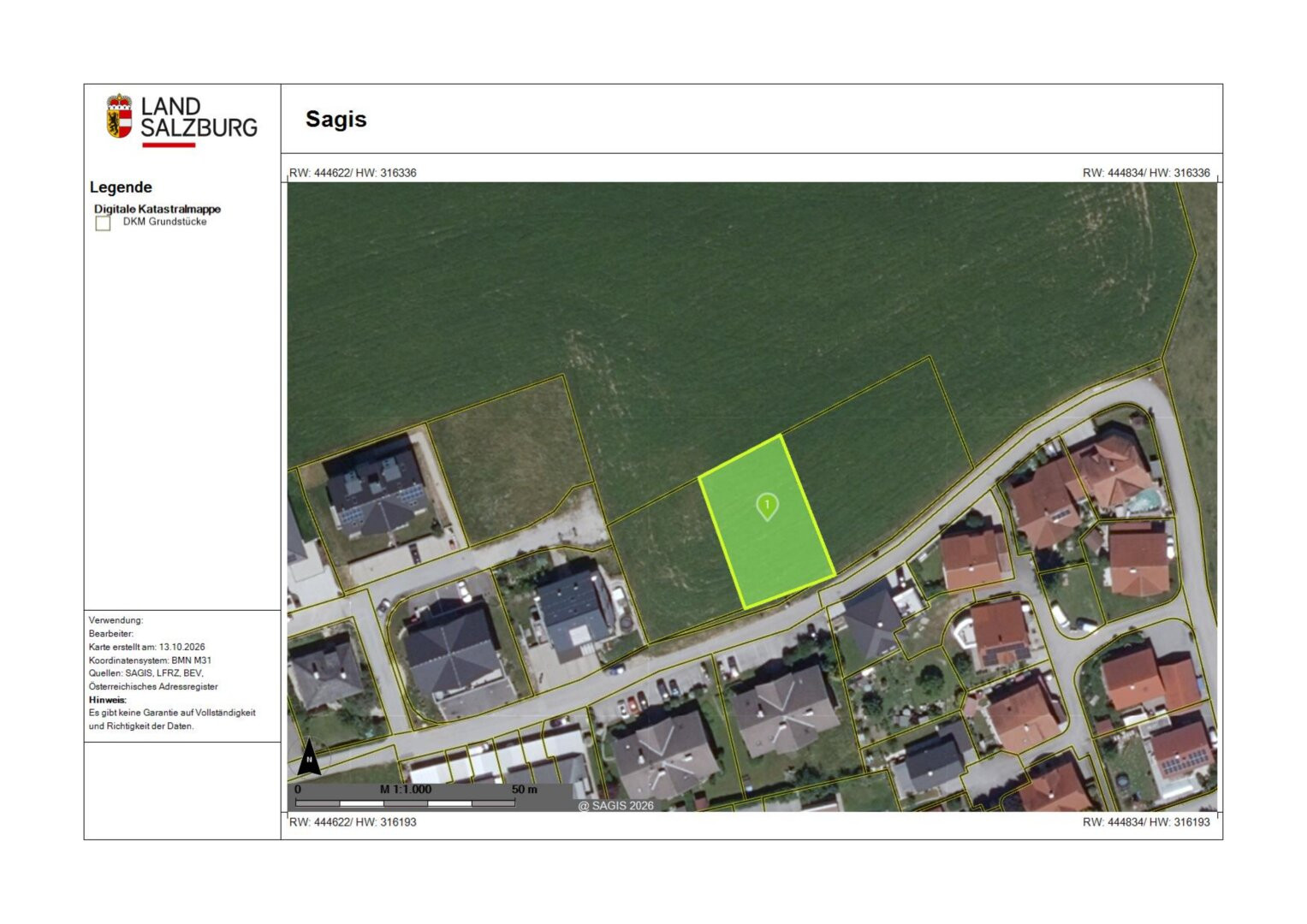Click the und Richtigkeit der Daten line
1307x924 pixels.
click(141, 726)
